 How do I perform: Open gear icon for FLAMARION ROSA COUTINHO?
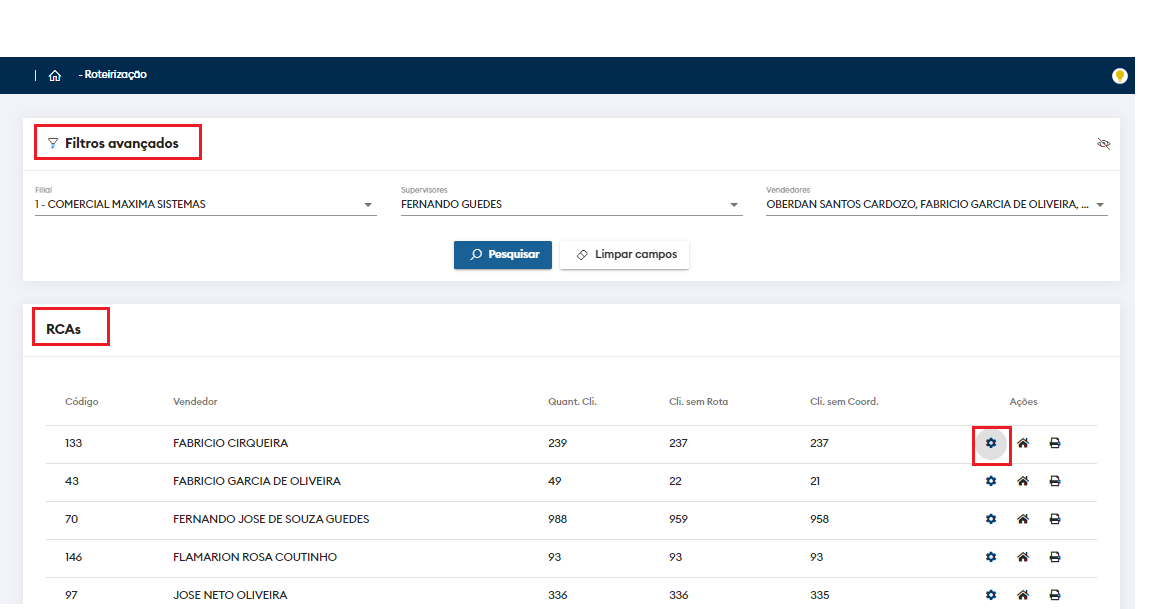pyautogui.click(x=991, y=557)
